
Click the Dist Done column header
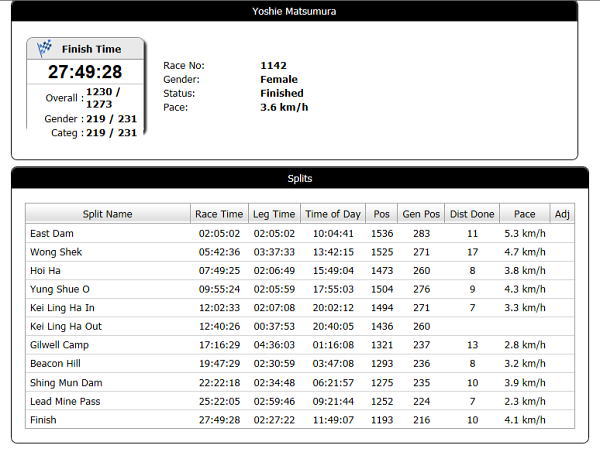[472, 214]
